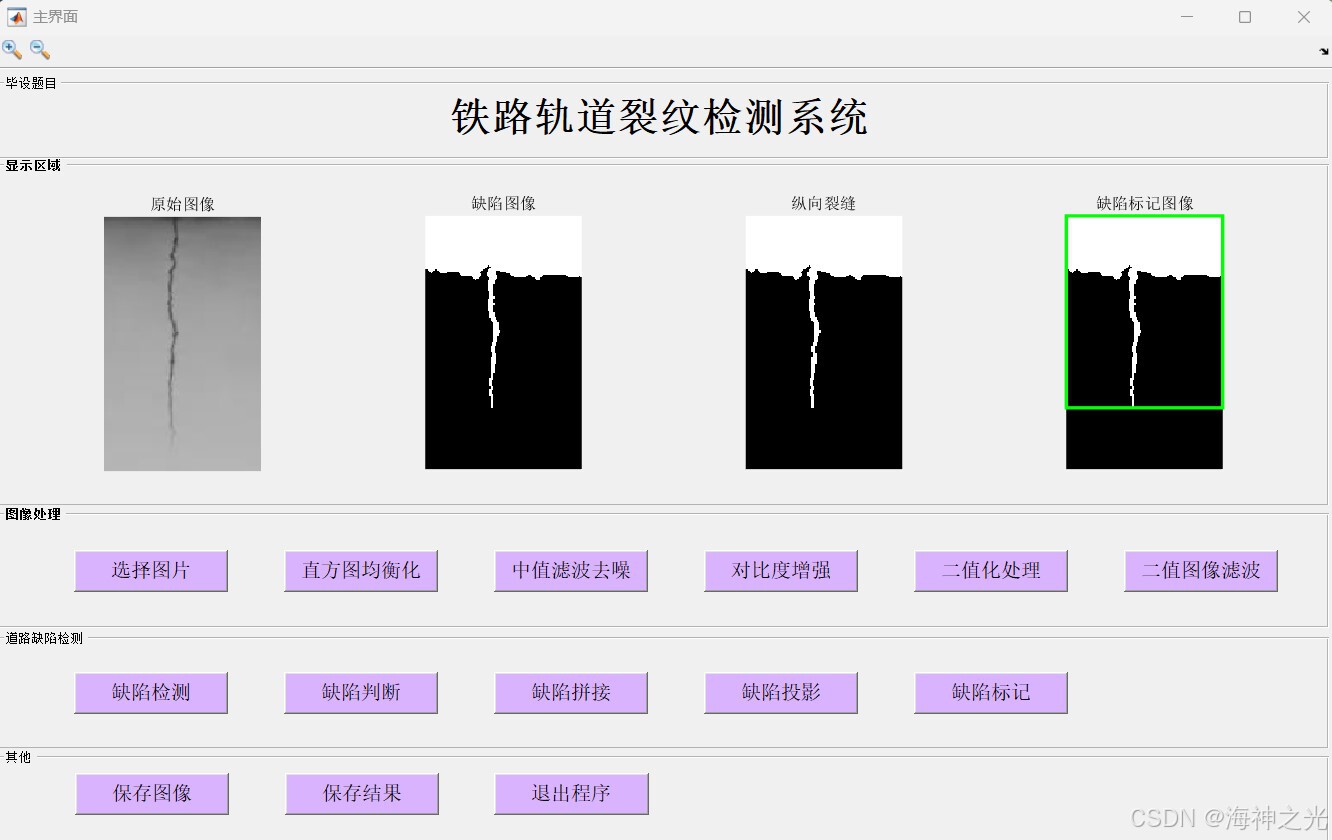Save the image with 保存图像
Viewport: 1332px width, 840px height.
[152, 793]
